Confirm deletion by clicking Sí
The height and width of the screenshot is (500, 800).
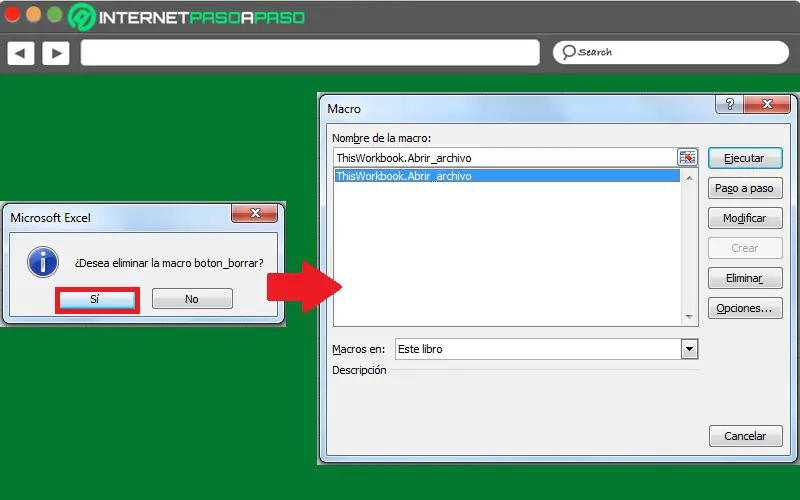97,299
